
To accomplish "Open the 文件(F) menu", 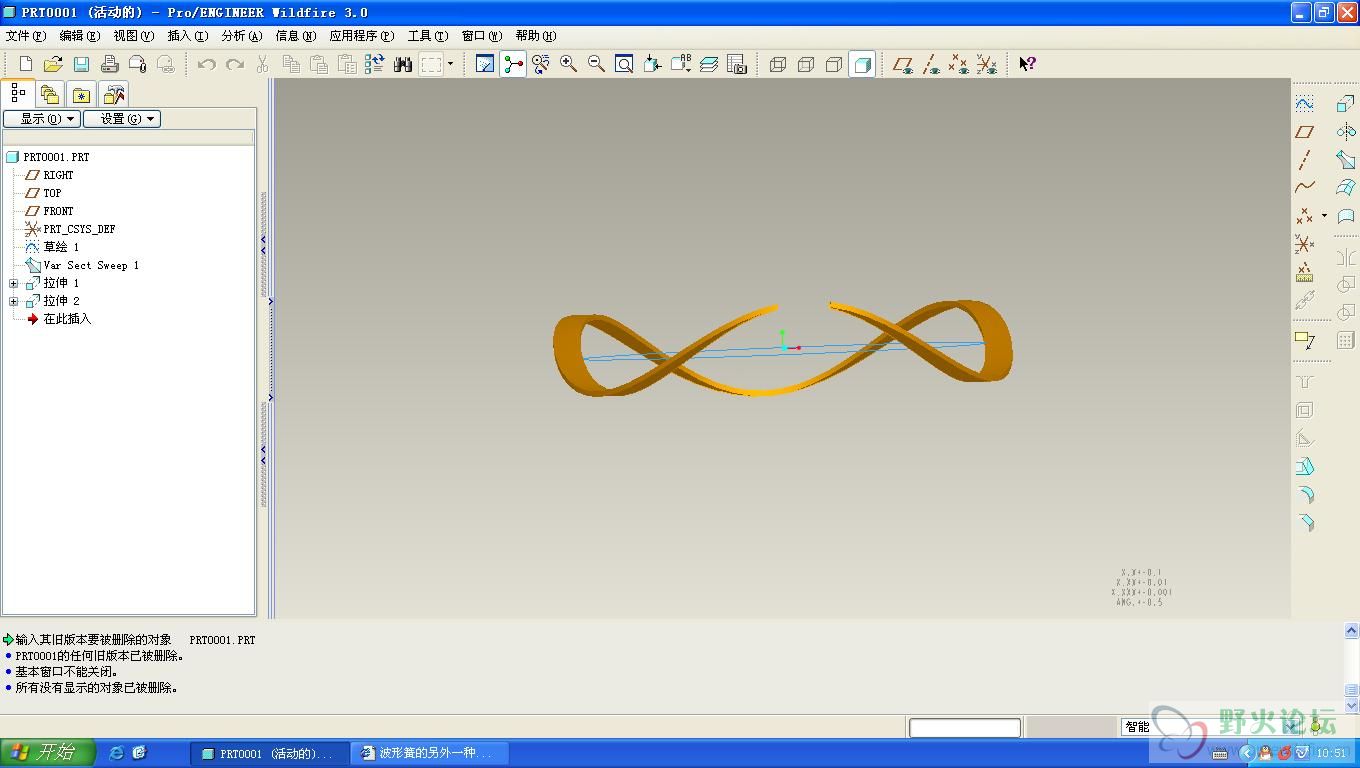I will coord(26,36).
